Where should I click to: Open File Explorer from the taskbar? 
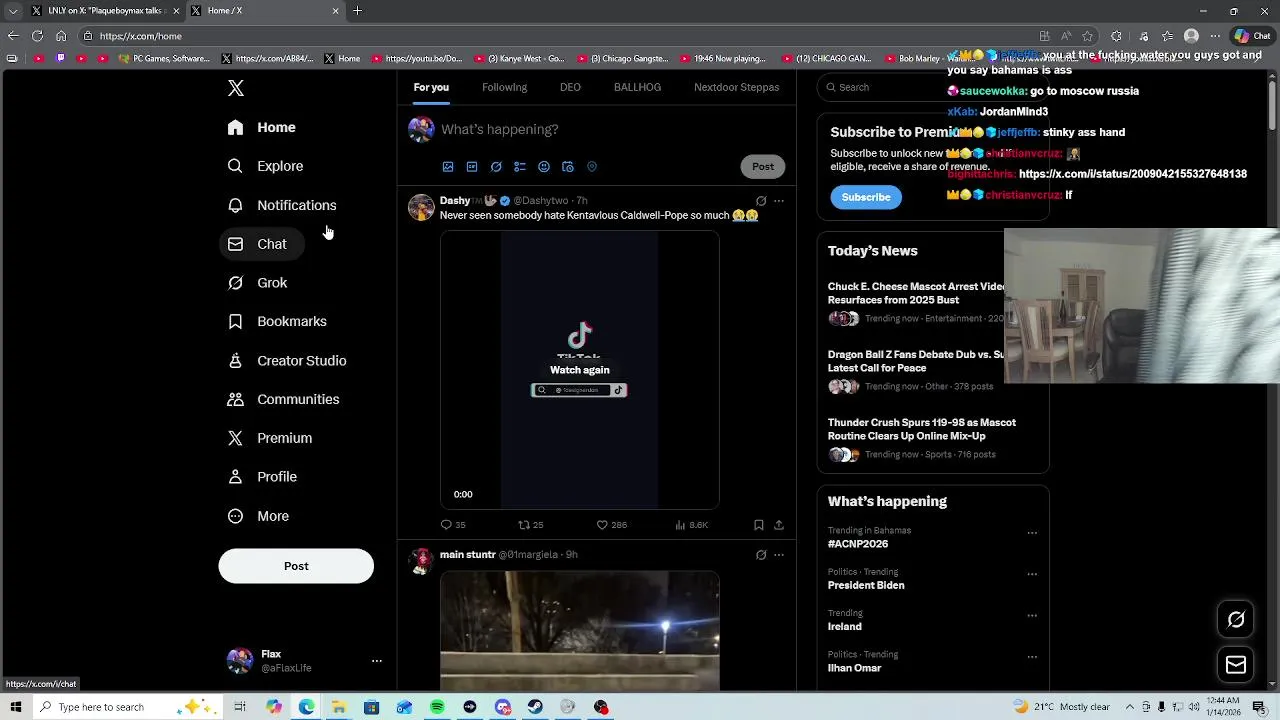(x=339, y=707)
